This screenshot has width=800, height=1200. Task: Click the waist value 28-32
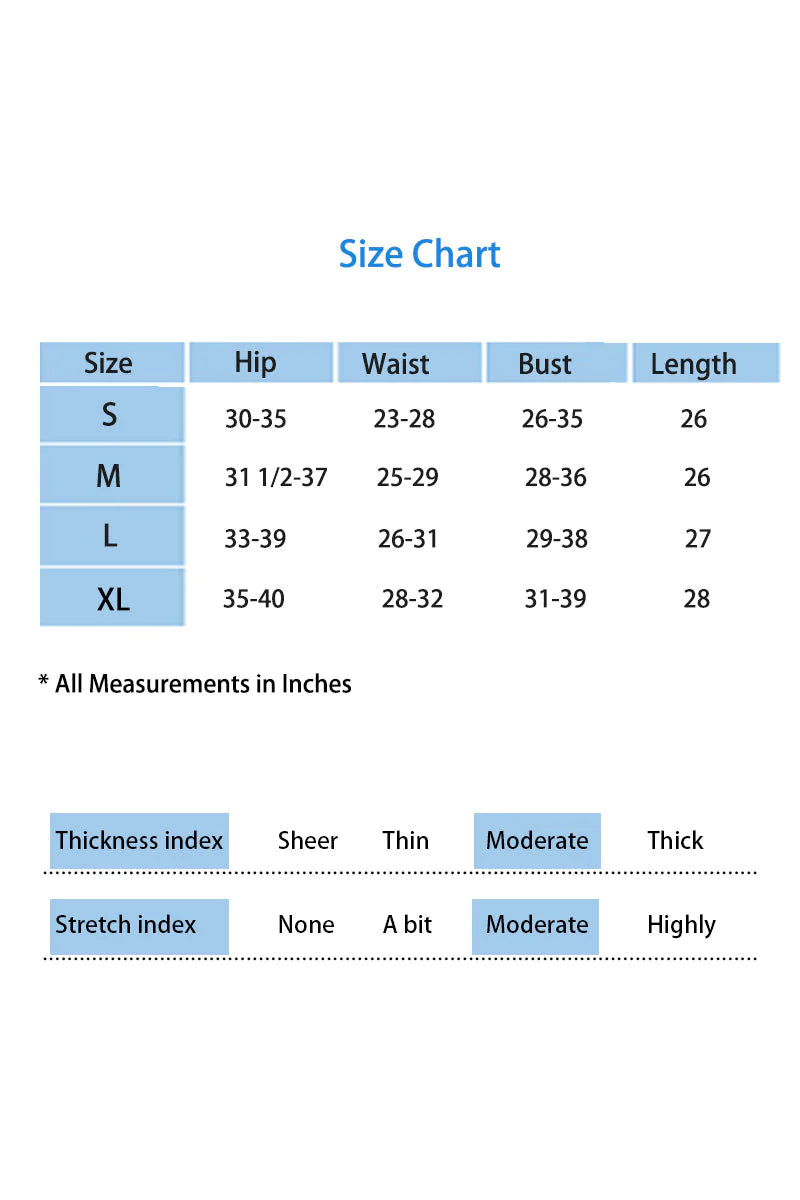coord(412,599)
